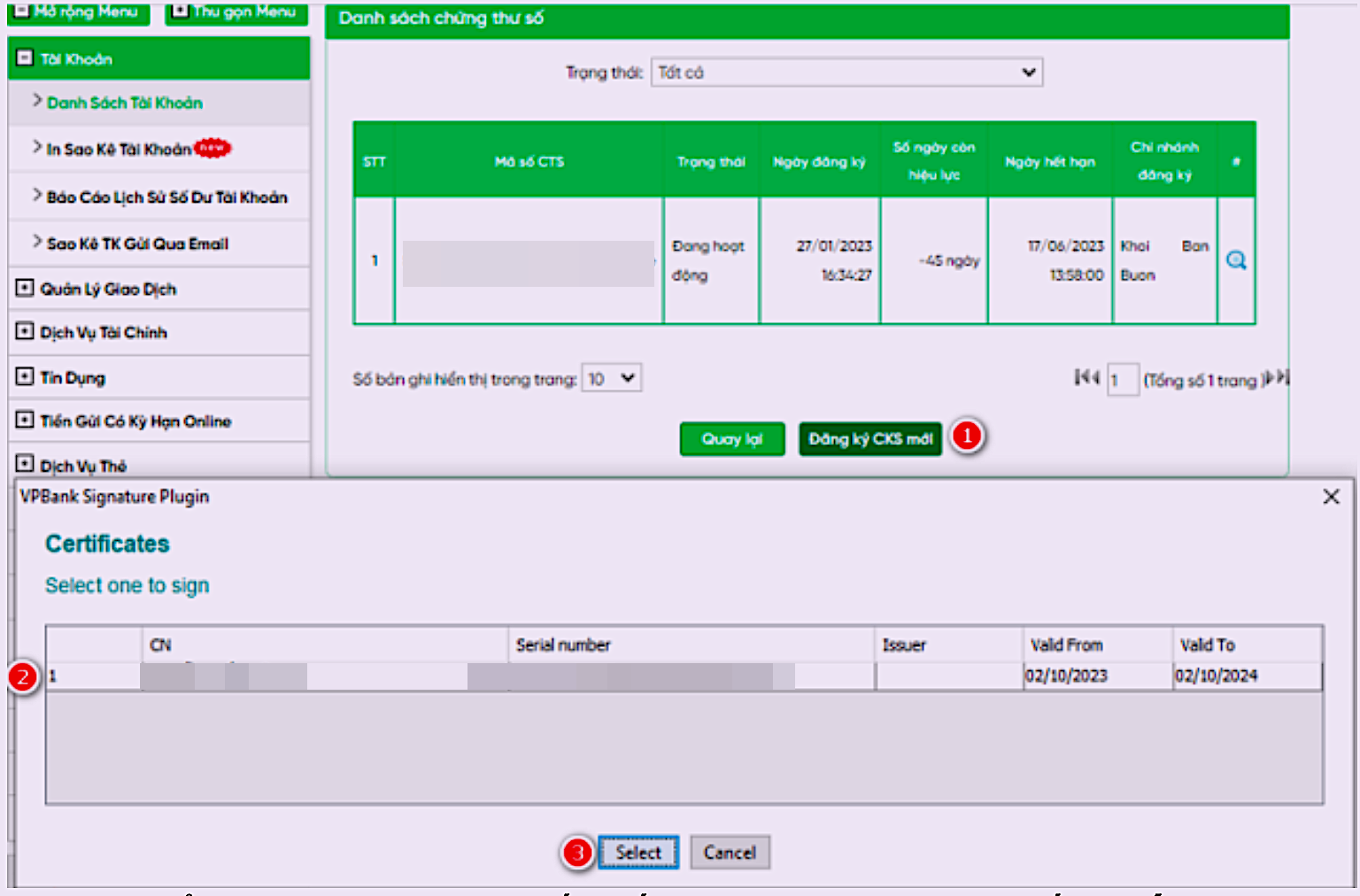Expand the Dịch Vụ Tài Chính section
This screenshot has width=1360, height=896.
coord(25,332)
